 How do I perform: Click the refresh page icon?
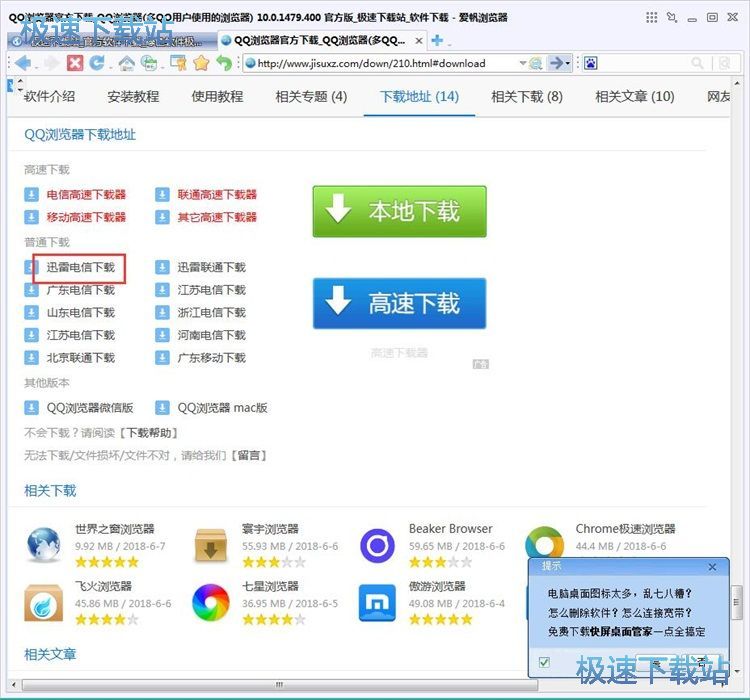[97, 63]
